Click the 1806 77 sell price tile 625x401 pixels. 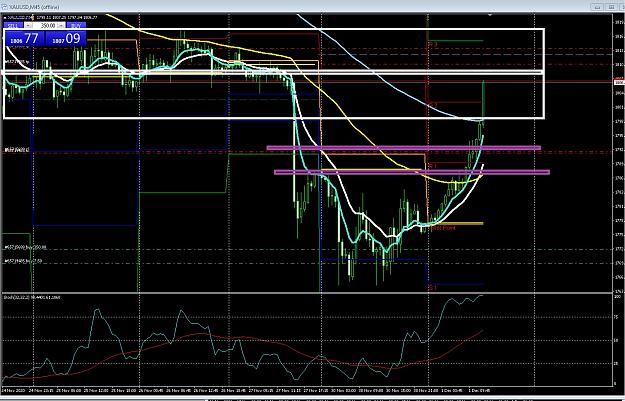(24, 39)
